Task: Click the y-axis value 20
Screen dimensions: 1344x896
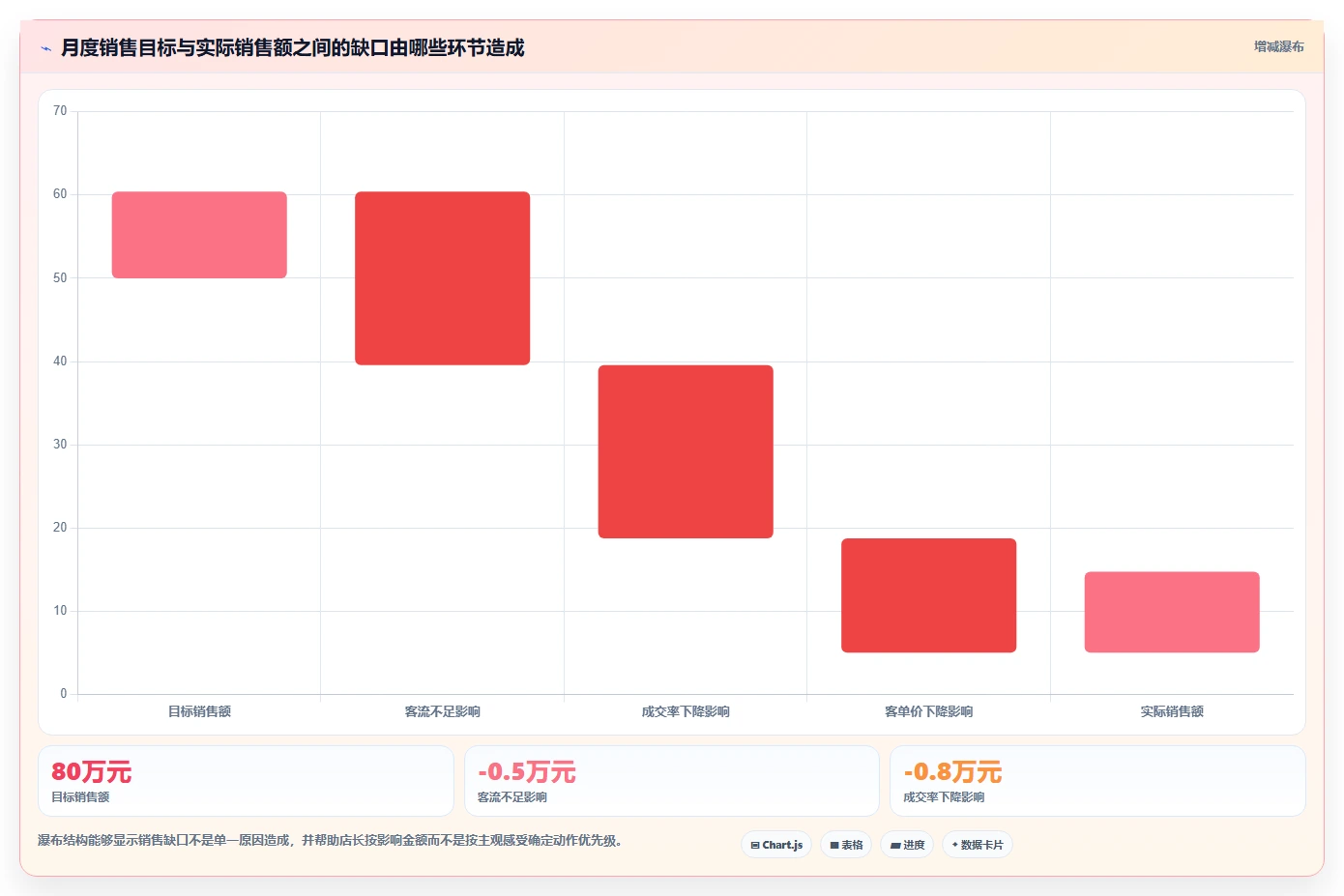Action: (x=60, y=528)
